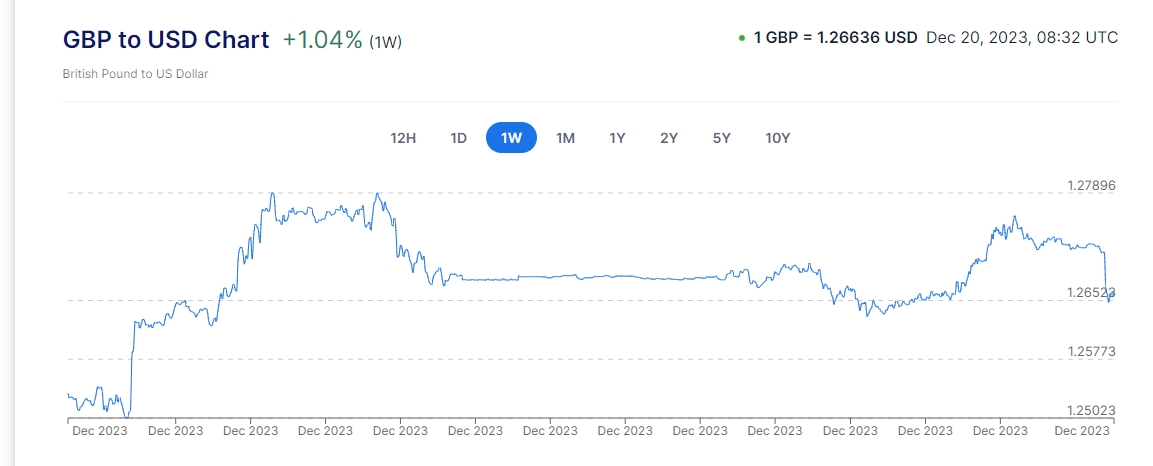Image resolution: width=1153 pixels, height=466 pixels.
Task: Select the 12H time range
Action: [x=403, y=138]
